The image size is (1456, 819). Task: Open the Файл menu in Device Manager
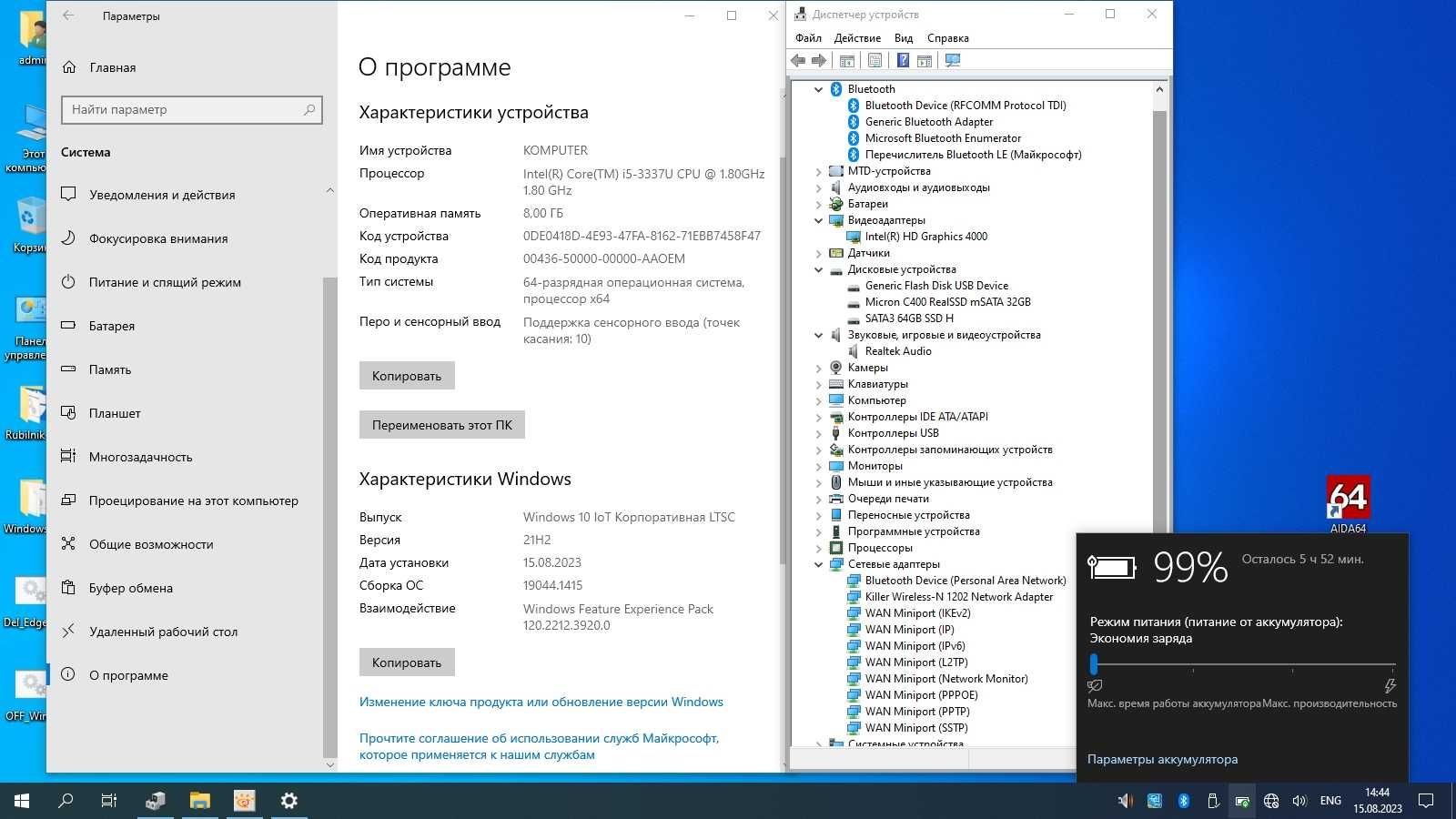point(808,38)
